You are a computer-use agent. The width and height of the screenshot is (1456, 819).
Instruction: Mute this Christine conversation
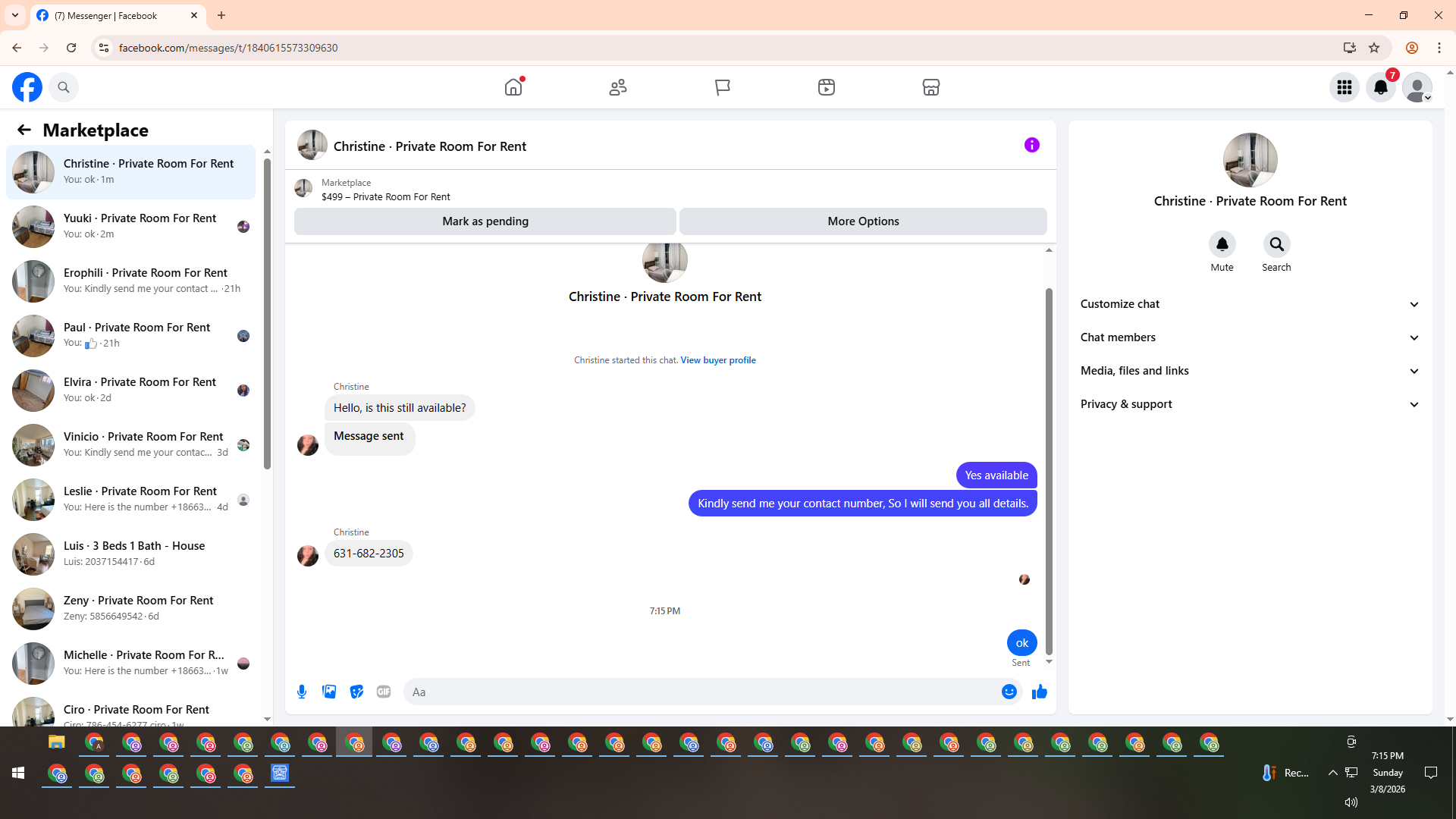click(1222, 245)
